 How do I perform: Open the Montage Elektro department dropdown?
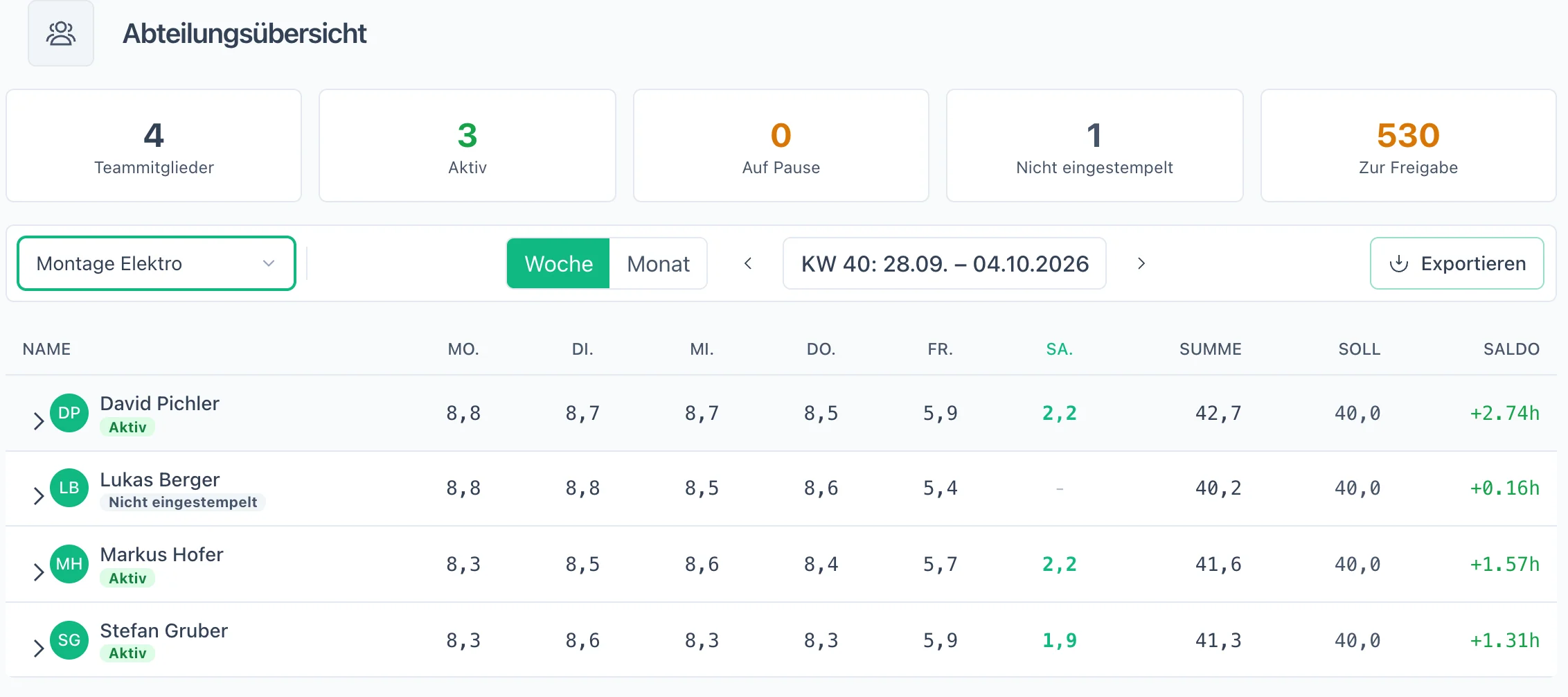tap(157, 263)
